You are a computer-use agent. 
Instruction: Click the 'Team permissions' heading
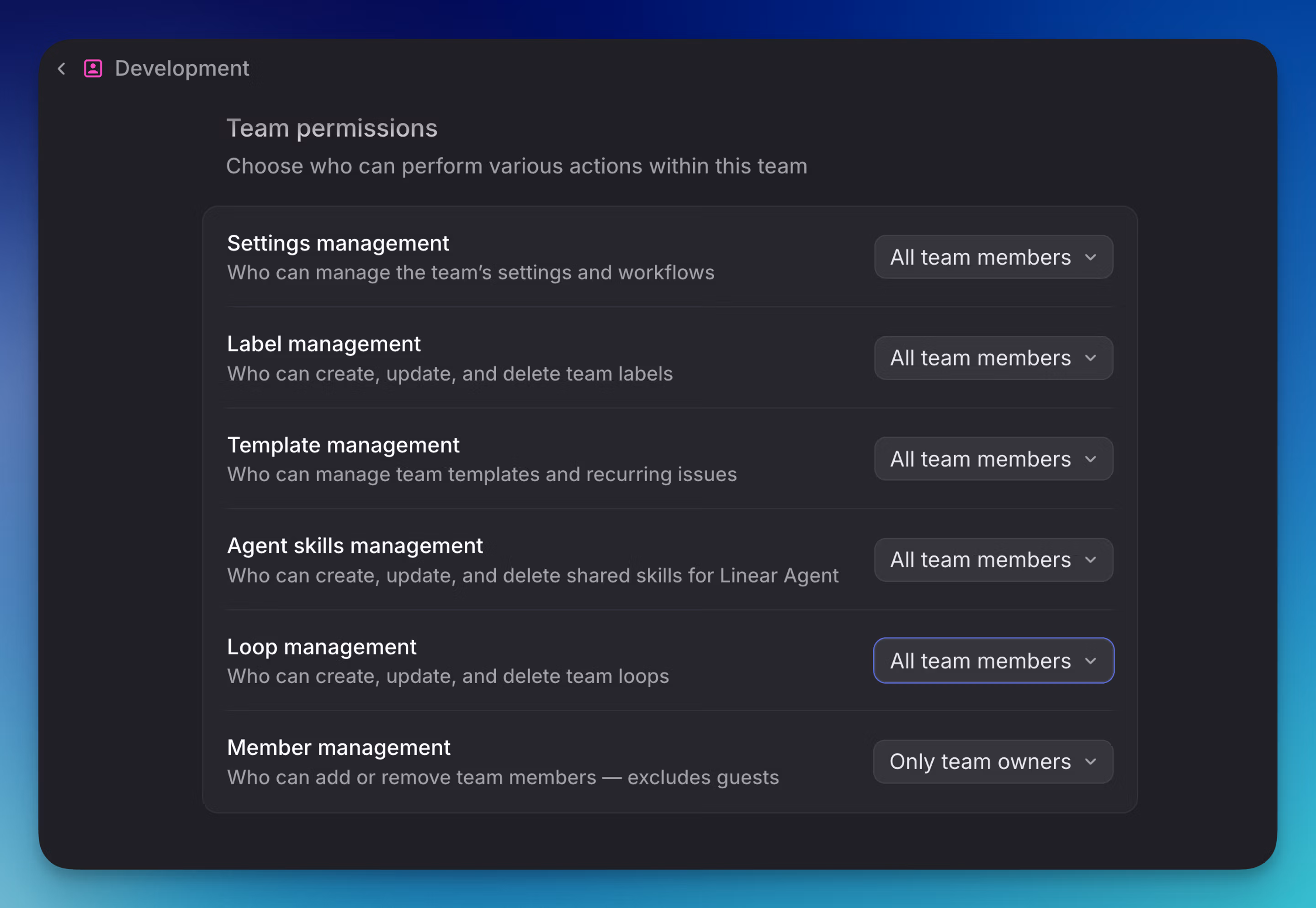332,128
